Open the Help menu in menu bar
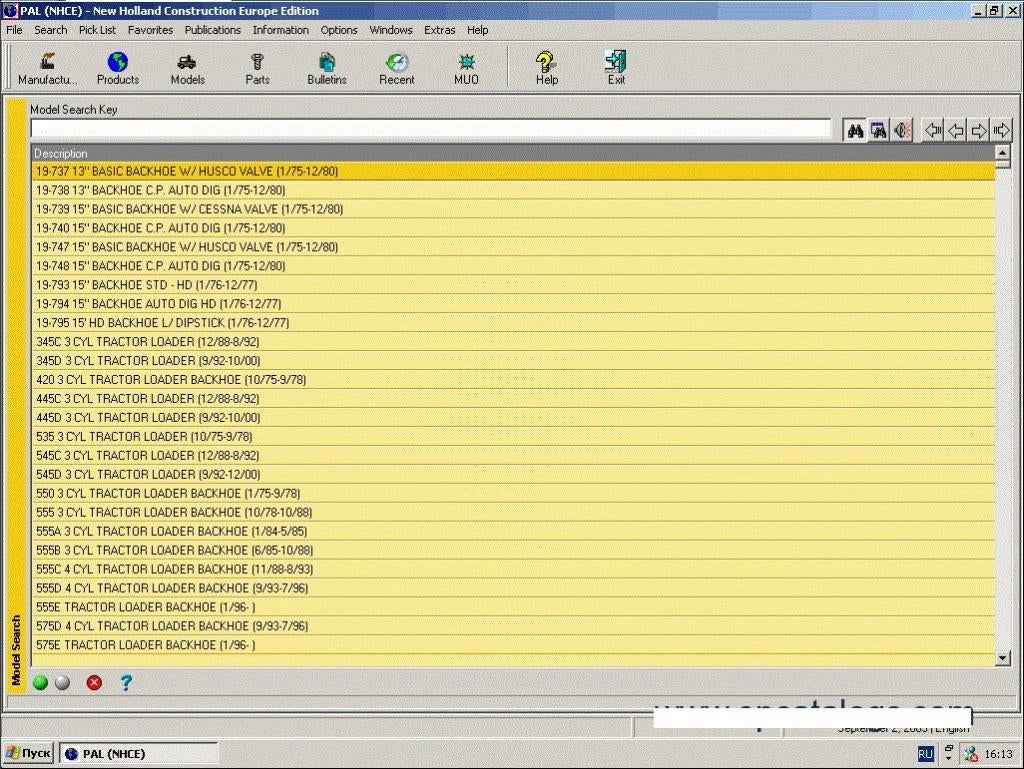The image size is (1024, 769). (x=477, y=30)
